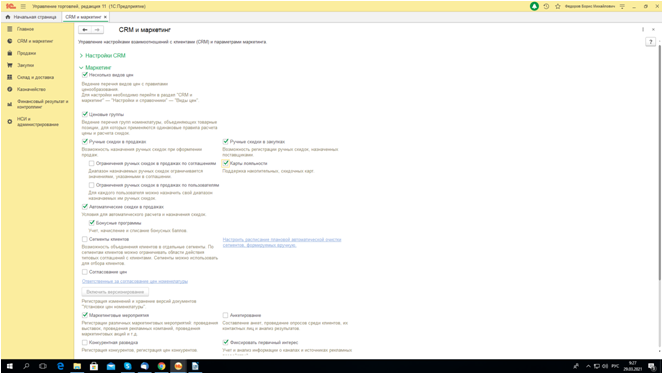This screenshot has width=663, height=374.
Task: Open Склад и доставка section in sidebar
Action: pyautogui.click(x=36, y=77)
